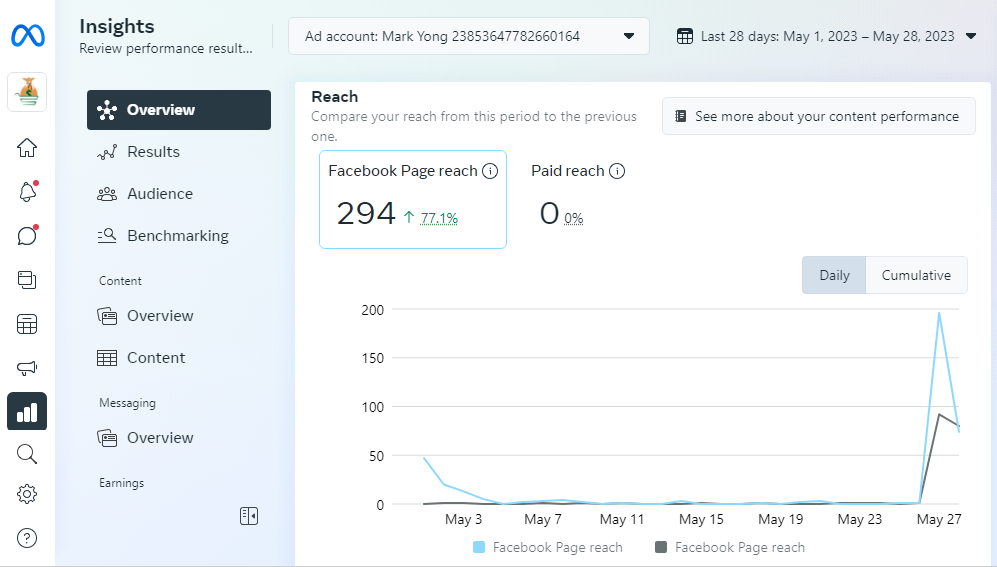Click the calendar icon by date range

click(x=685, y=36)
